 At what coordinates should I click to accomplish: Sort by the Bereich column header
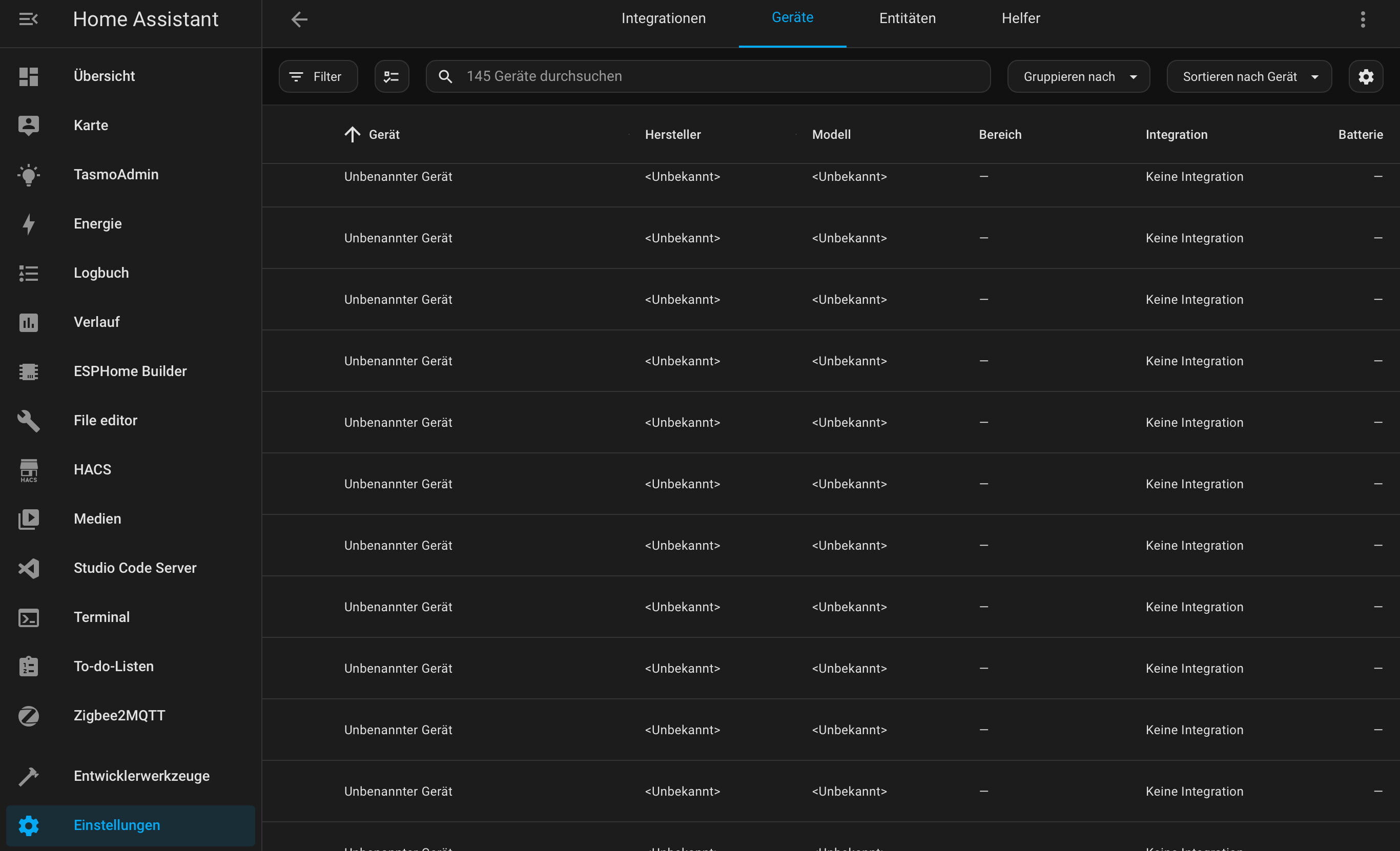coord(1000,135)
